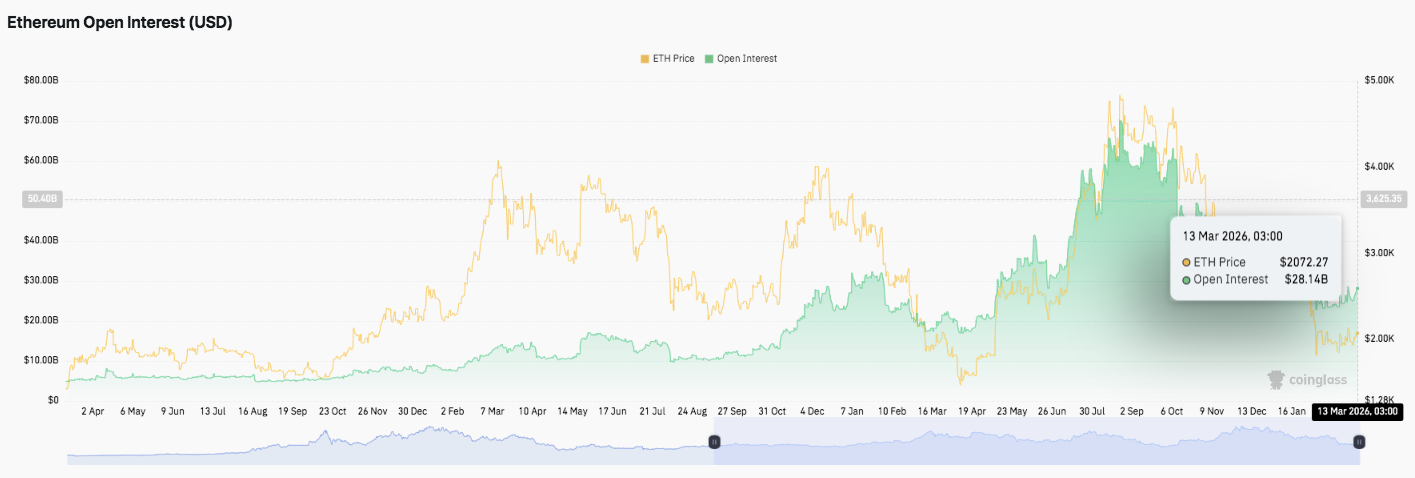
Task: Click the green Open Interest legend swatch
Action: click(709, 59)
